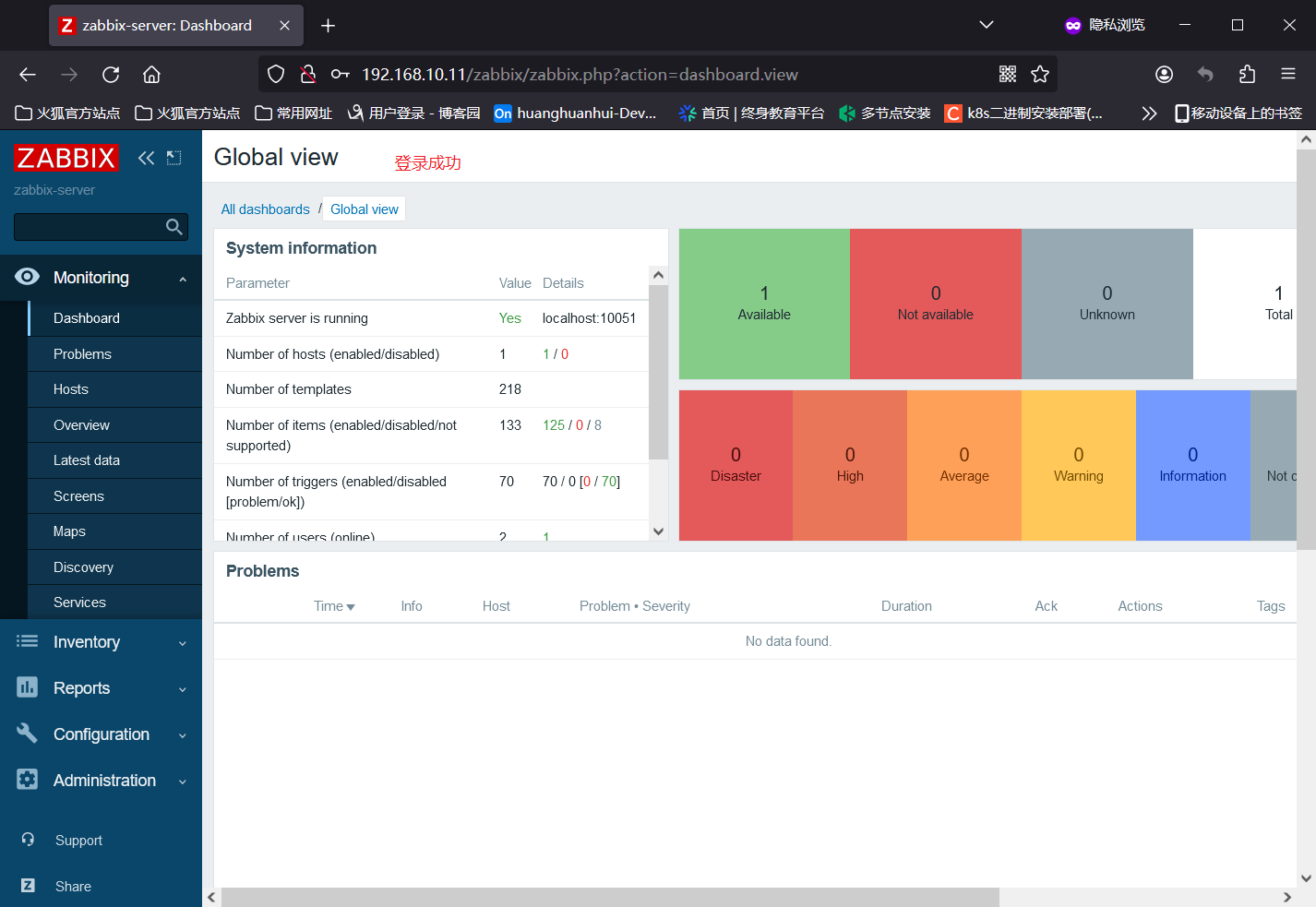Expand the Reports menu section
1316x907 pixels.
pyautogui.click(x=183, y=689)
